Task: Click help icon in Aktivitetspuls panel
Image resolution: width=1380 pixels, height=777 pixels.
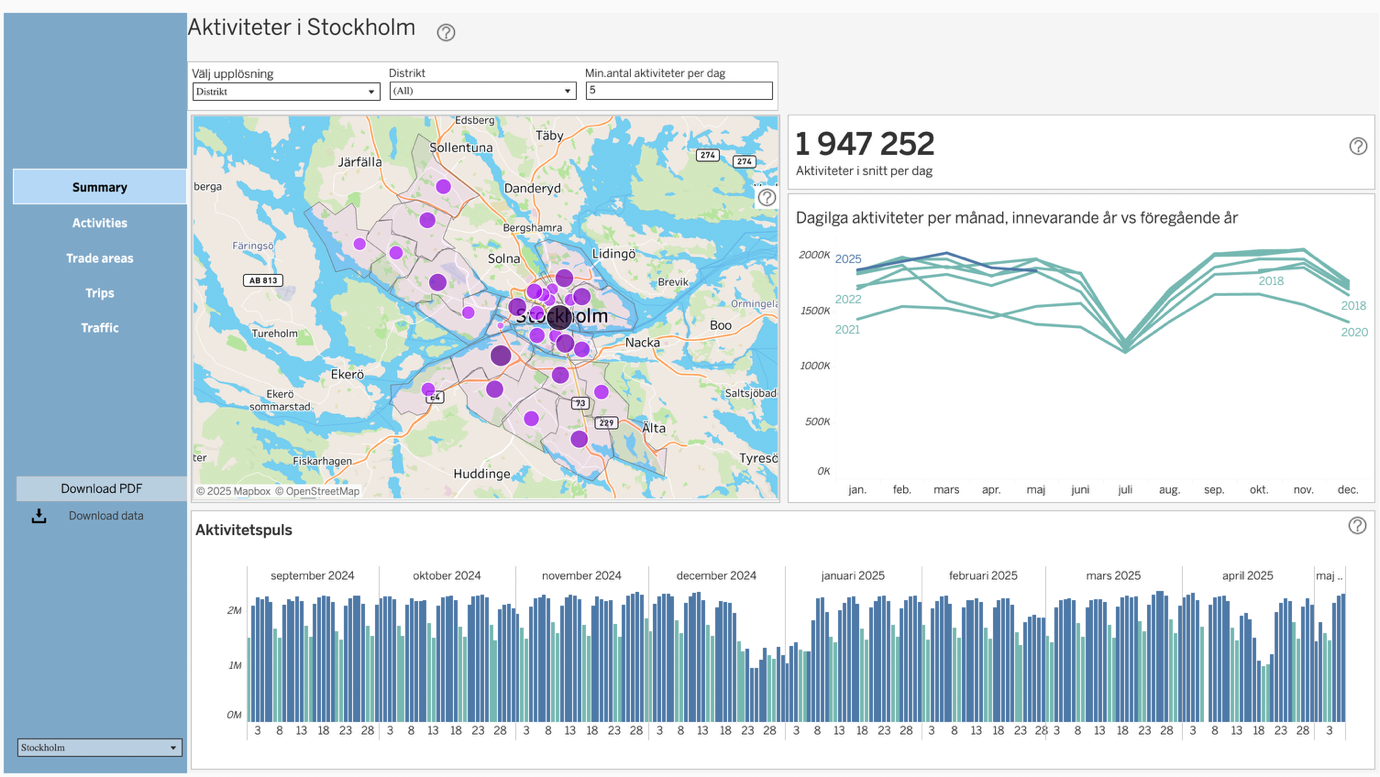Action: coord(1356,526)
